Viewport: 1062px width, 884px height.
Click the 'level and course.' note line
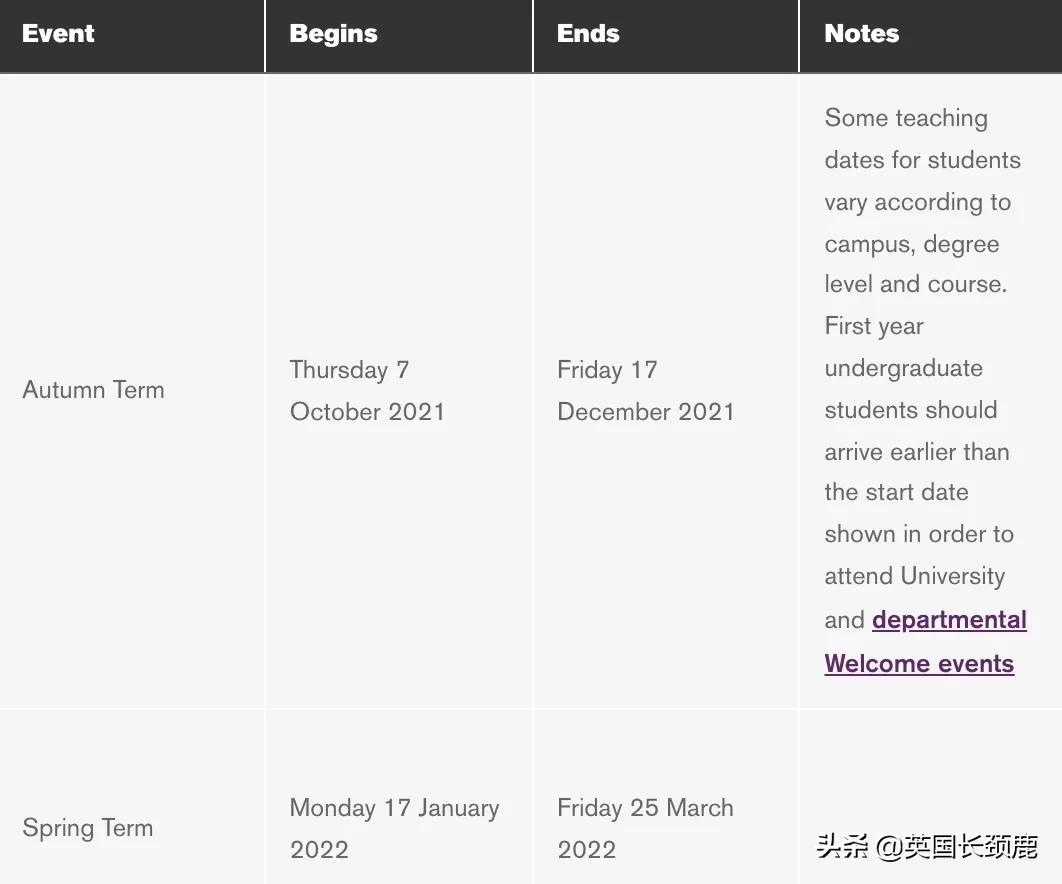pyautogui.click(x=915, y=284)
